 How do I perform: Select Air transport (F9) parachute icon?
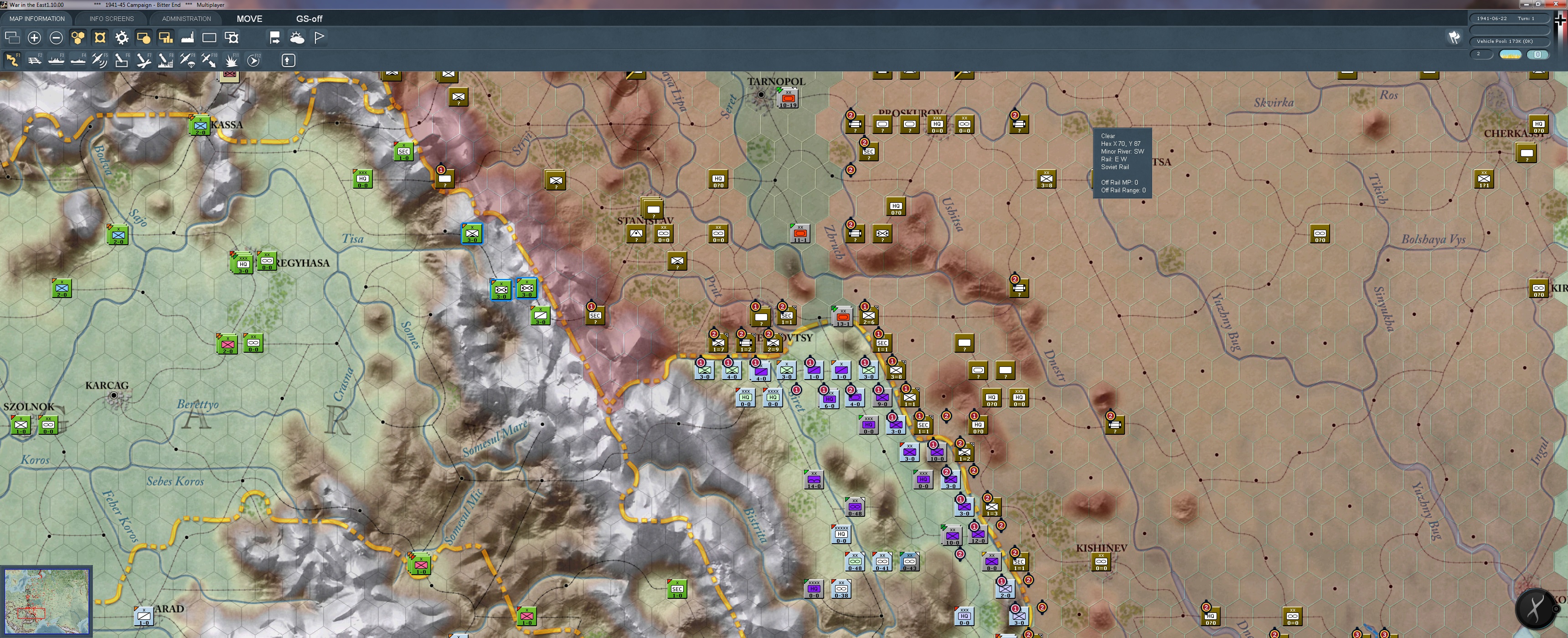click(x=187, y=60)
